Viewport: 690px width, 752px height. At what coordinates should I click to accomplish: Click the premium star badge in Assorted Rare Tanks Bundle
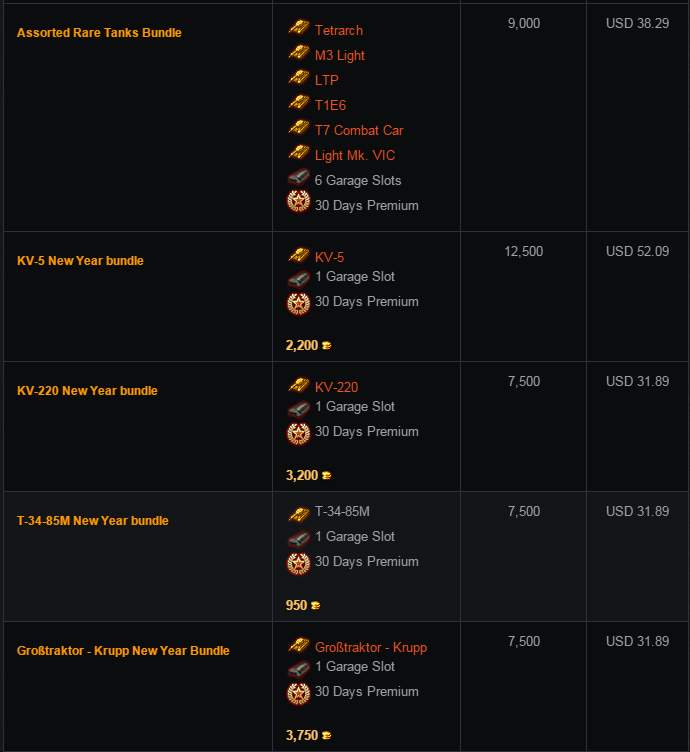298,202
